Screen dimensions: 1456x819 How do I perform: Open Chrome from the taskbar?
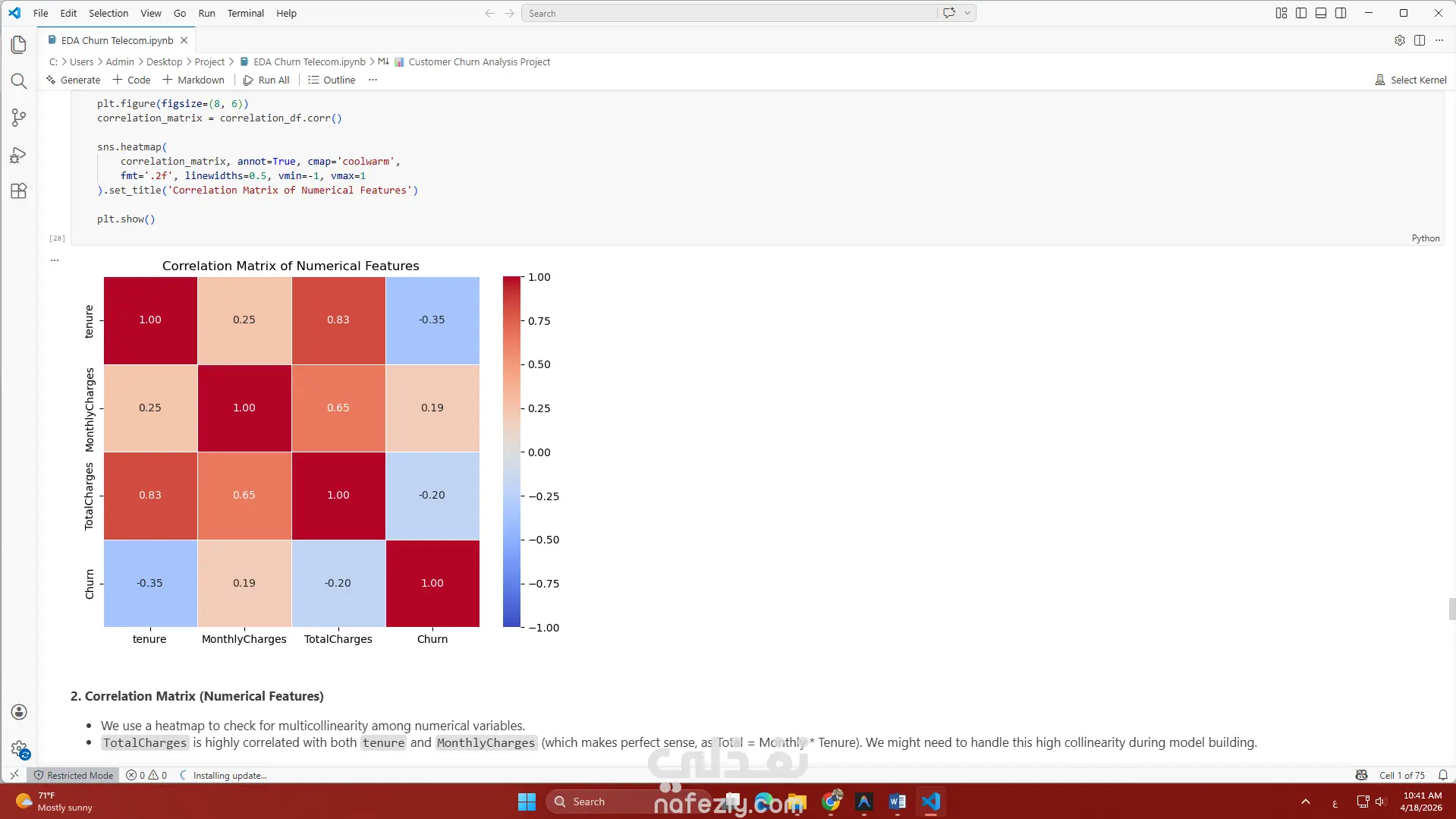pyautogui.click(x=832, y=802)
